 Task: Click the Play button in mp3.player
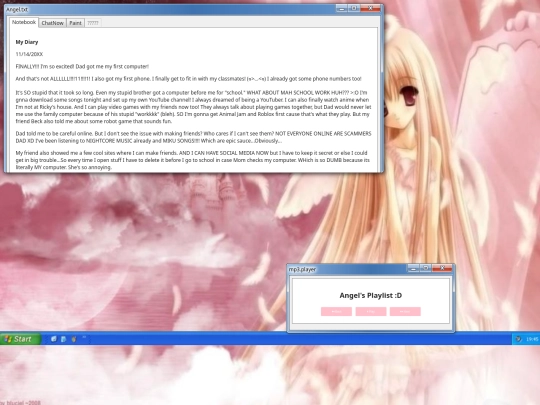tap(371, 311)
